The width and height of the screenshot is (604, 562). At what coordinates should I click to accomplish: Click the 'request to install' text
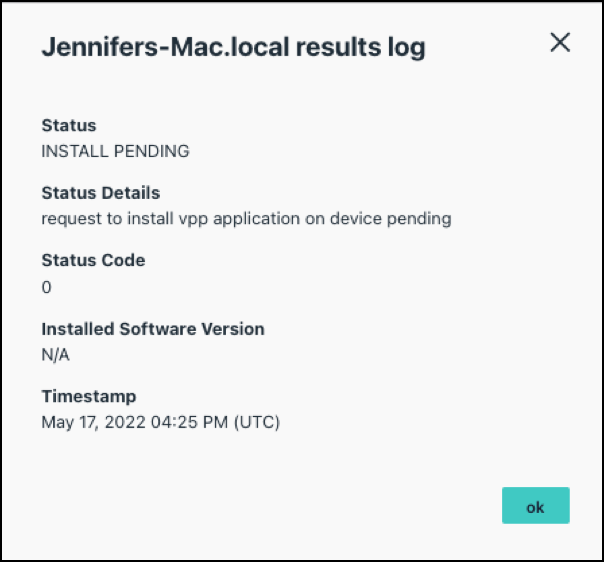(x=97, y=219)
